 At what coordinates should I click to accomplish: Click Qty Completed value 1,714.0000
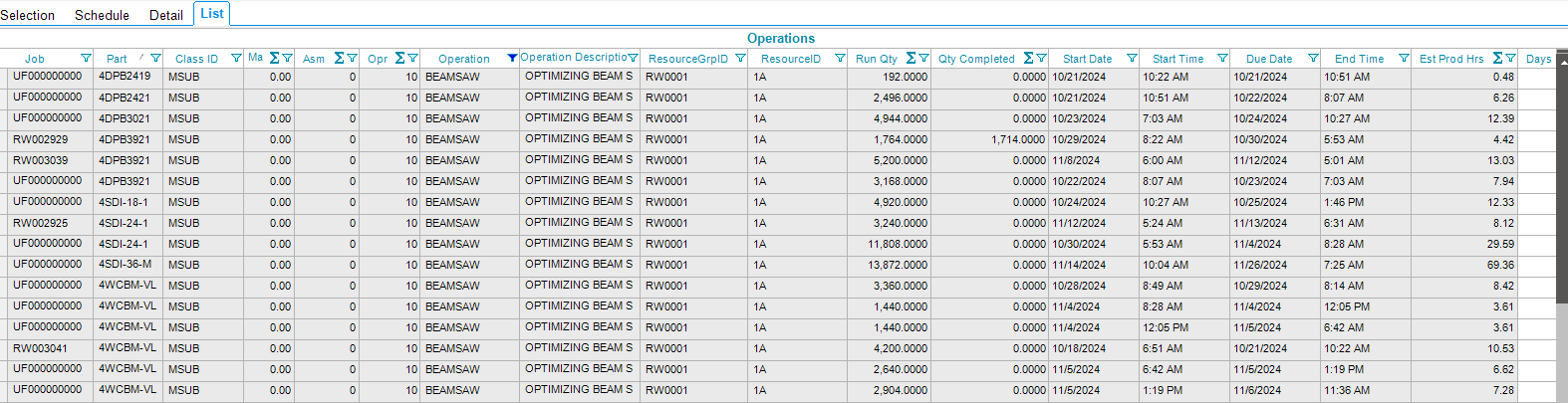click(1018, 139)
